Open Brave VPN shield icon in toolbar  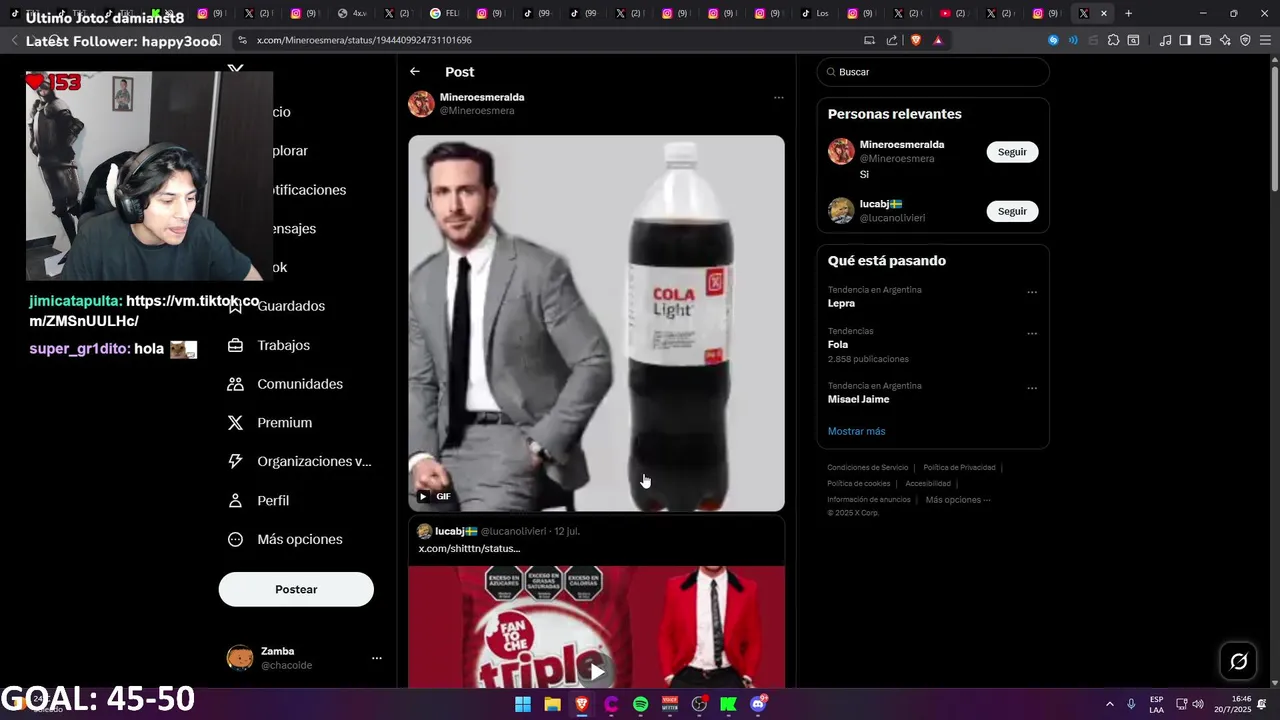point(1245,40)
